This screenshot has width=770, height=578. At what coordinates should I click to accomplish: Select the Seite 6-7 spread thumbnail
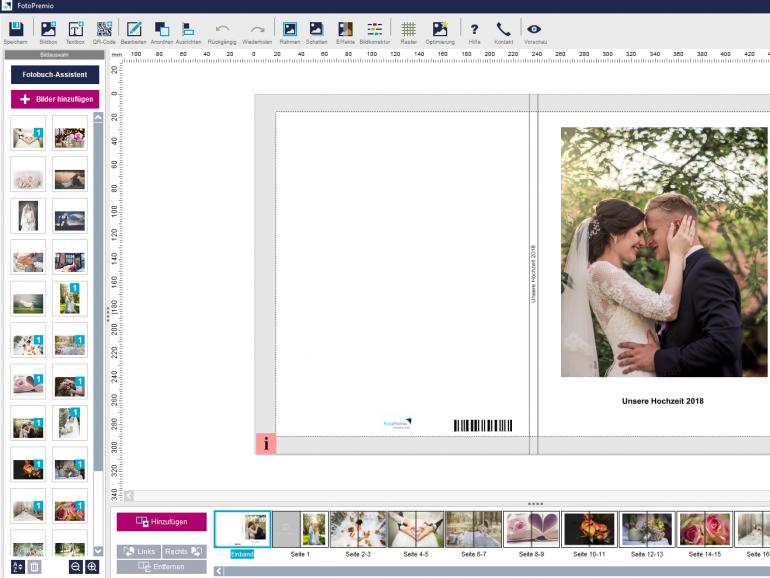click(x=473, y=529)
